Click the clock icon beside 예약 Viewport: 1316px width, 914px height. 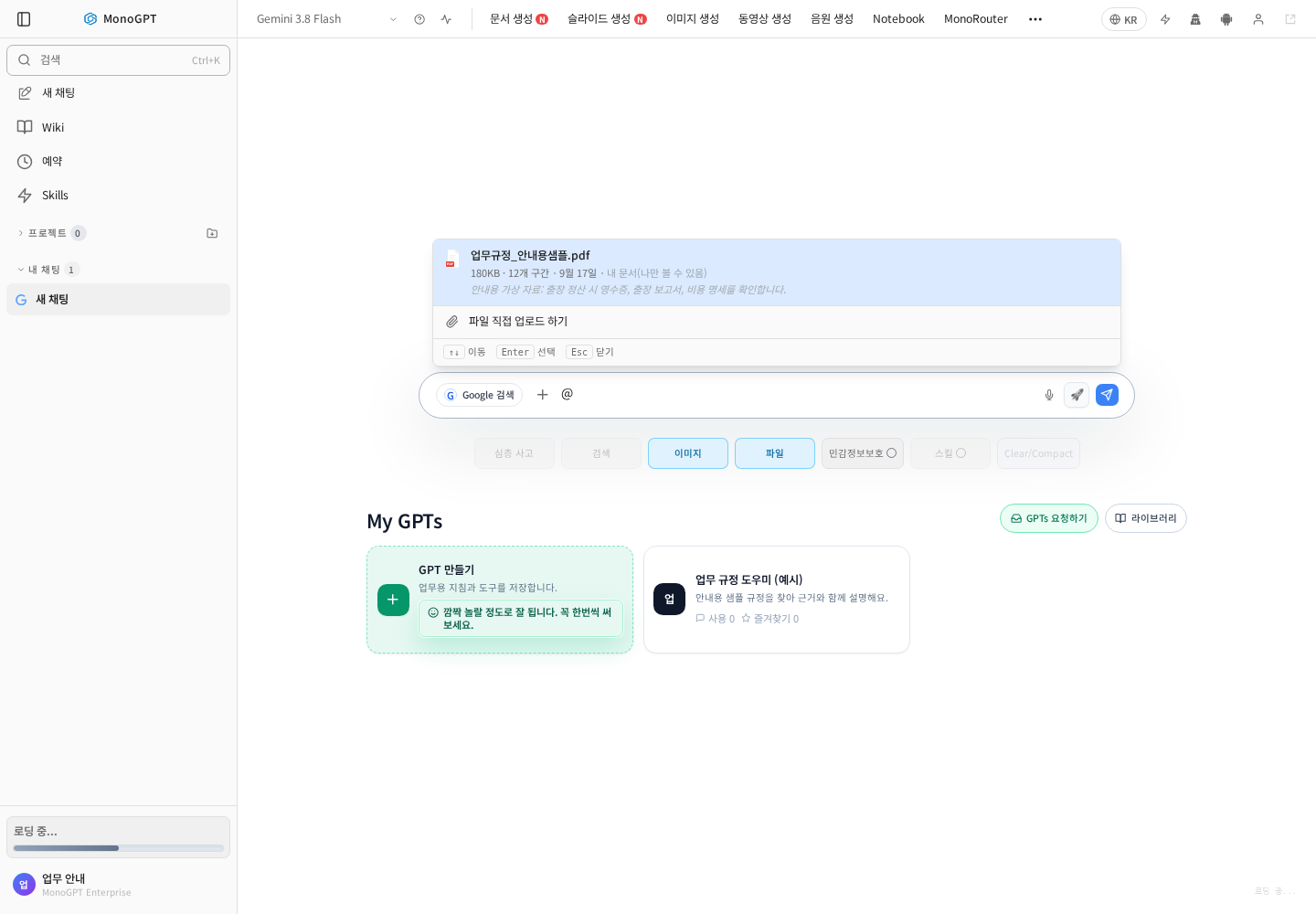(x=25, y=162)
